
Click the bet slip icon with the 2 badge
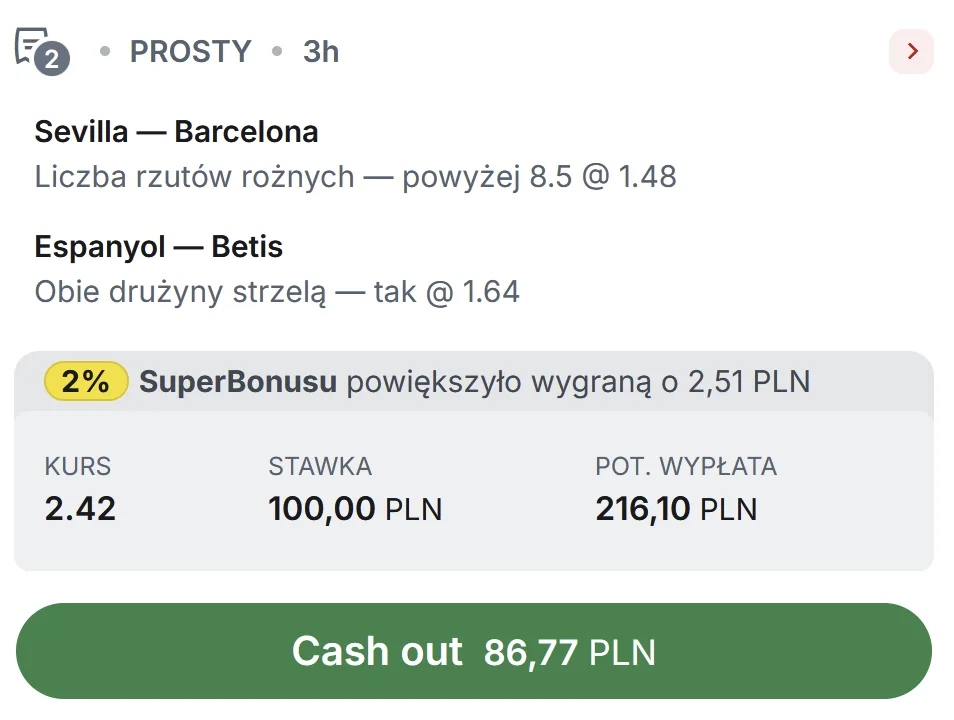click(40, 50)
